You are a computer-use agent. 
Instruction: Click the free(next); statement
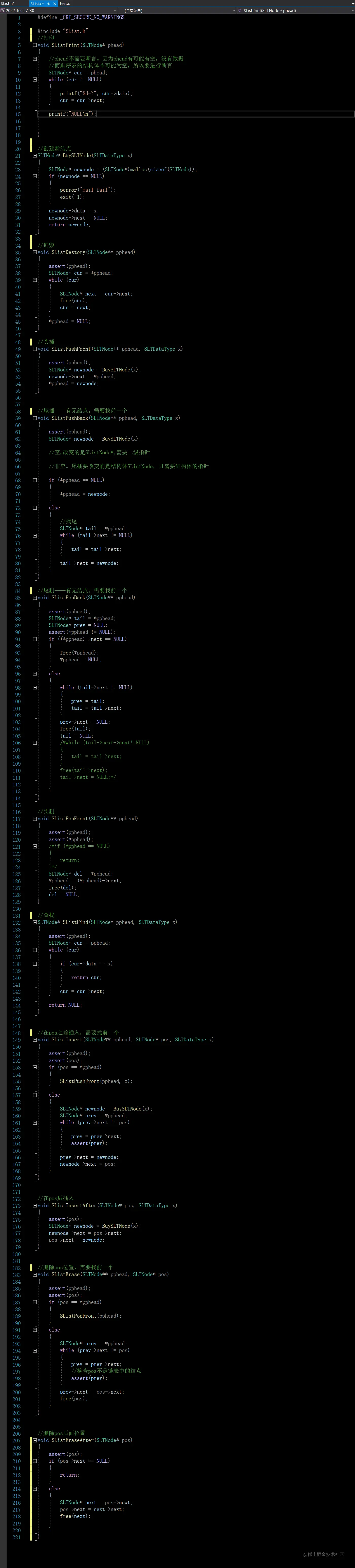click(x=75, y=1516)
